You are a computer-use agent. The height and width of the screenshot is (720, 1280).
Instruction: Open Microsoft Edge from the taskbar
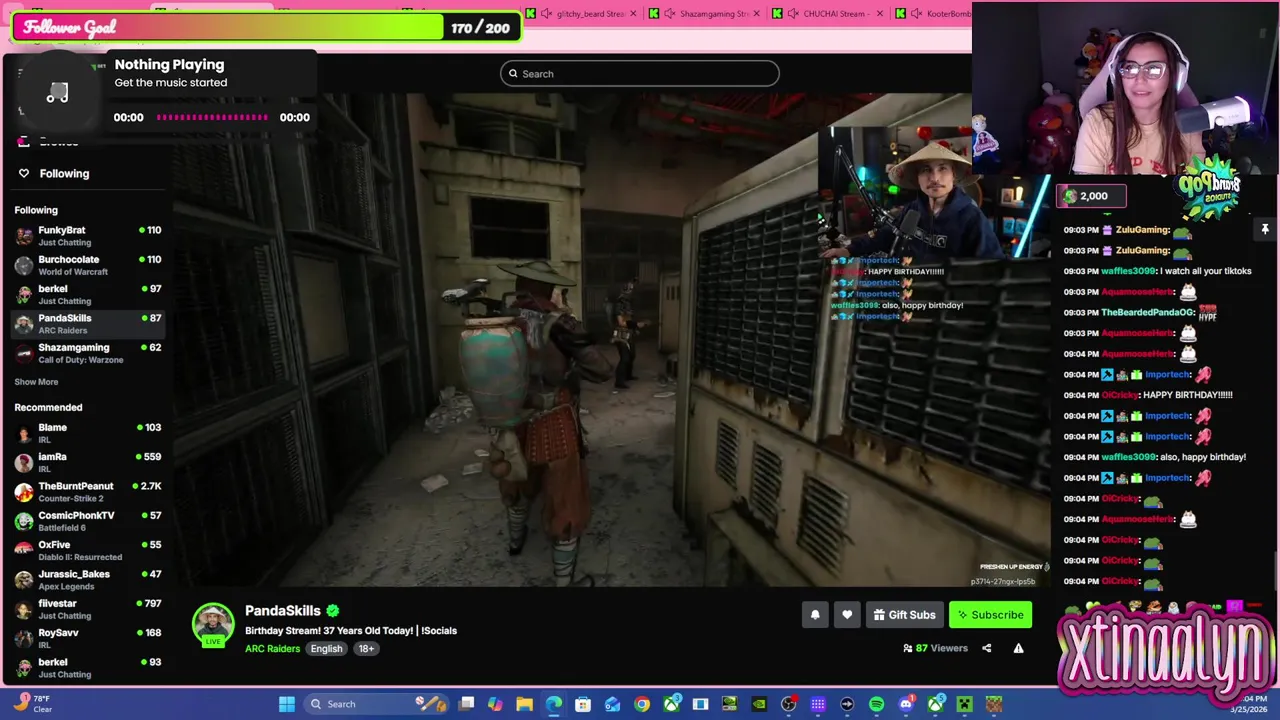point(553,704)
